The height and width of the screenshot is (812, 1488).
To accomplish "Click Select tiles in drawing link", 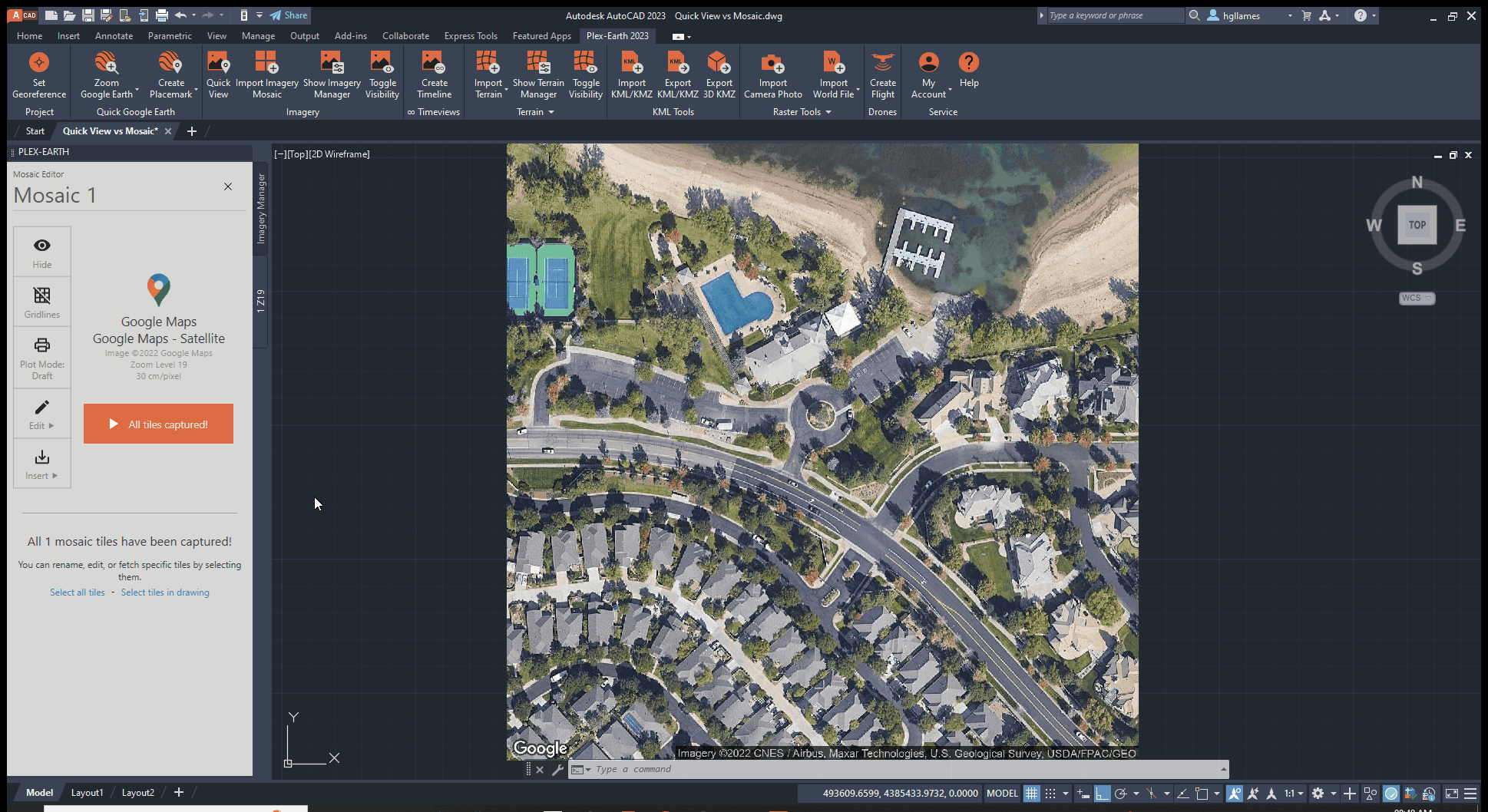I will 165,592.
